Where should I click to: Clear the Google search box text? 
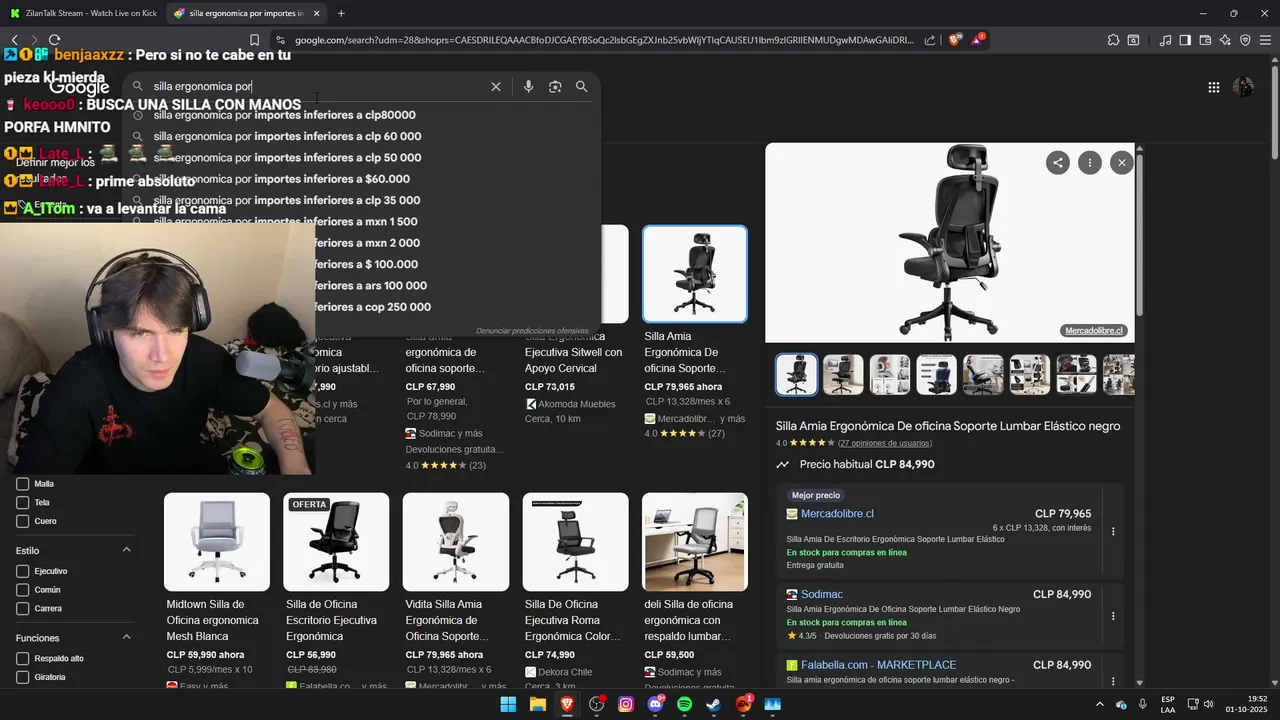[495, 87]
